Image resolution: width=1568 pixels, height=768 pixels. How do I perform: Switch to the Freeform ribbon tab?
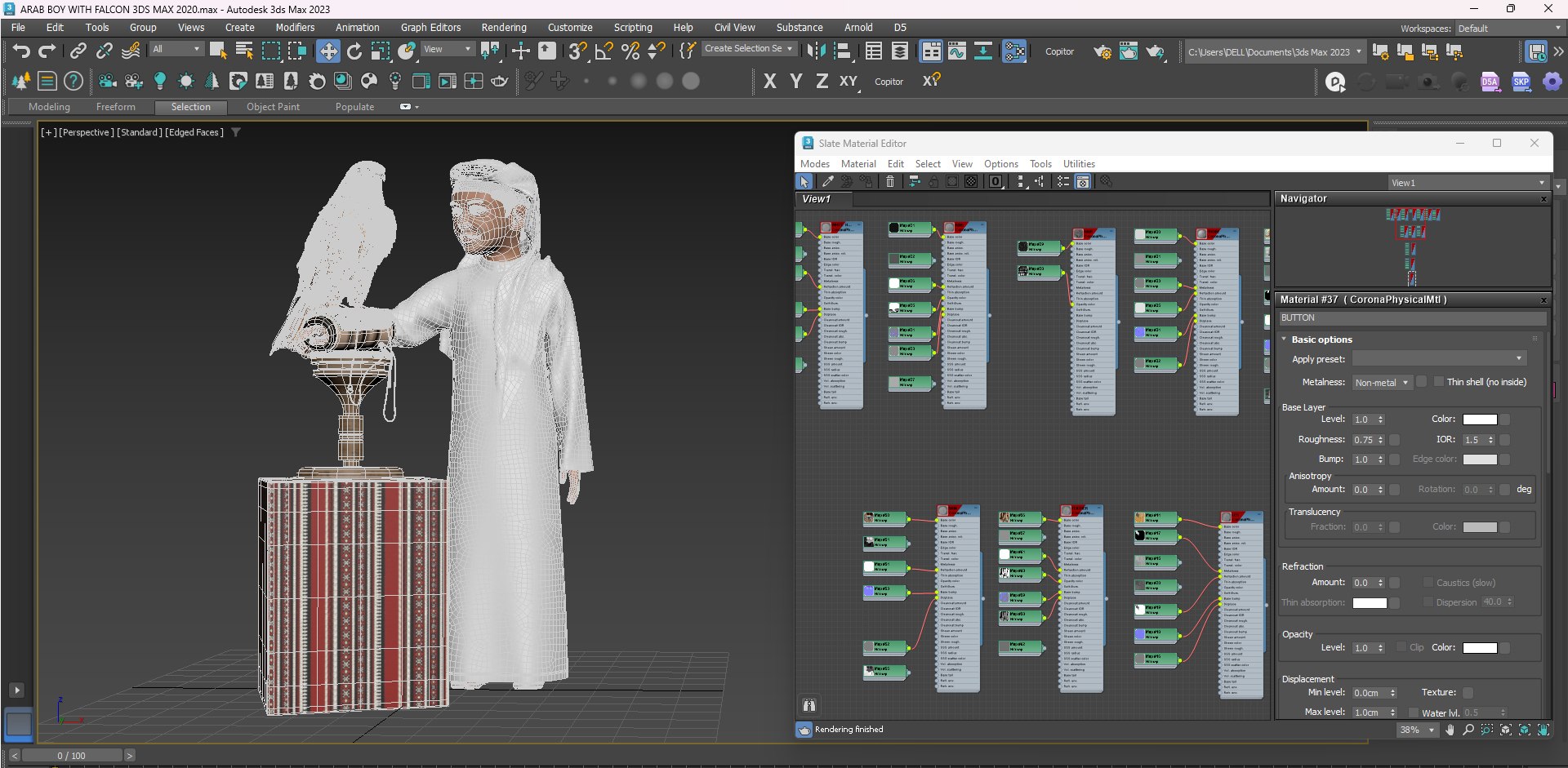(116, 107)
